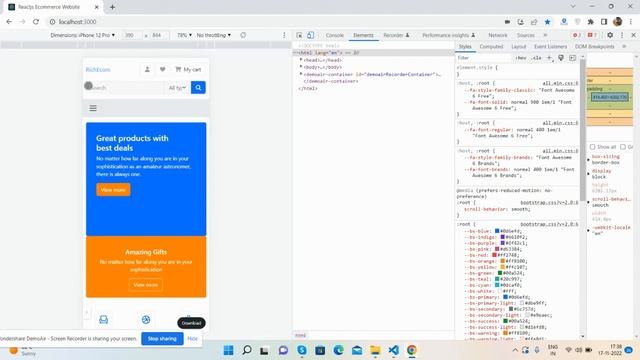Screen dimensions: 640x360
Task: Open the Event Listeners subtab
Action: (551, 47)
